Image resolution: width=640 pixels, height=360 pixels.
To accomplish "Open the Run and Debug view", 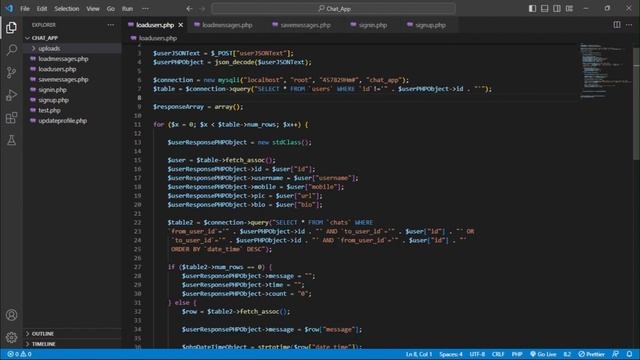I will (x=11, y=95).
